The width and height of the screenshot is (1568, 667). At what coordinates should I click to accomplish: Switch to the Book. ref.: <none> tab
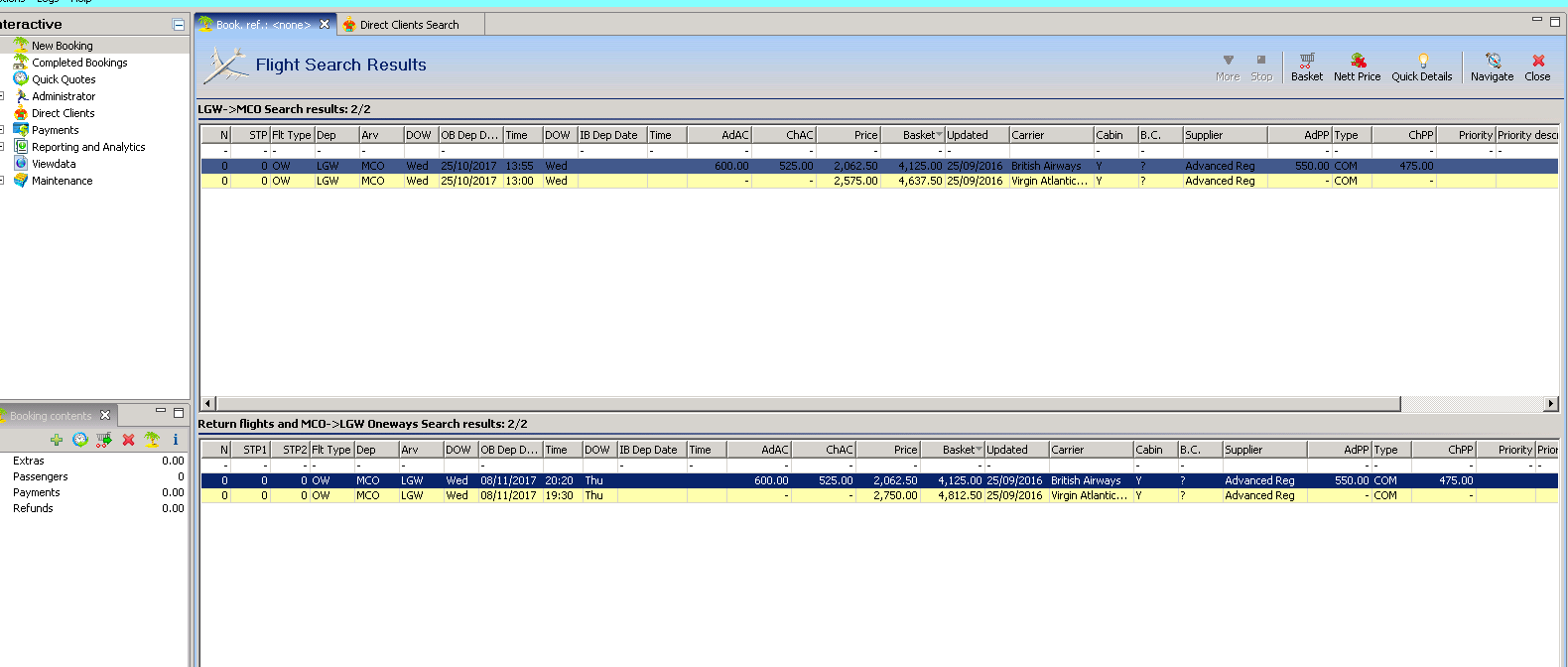[263, 25]
